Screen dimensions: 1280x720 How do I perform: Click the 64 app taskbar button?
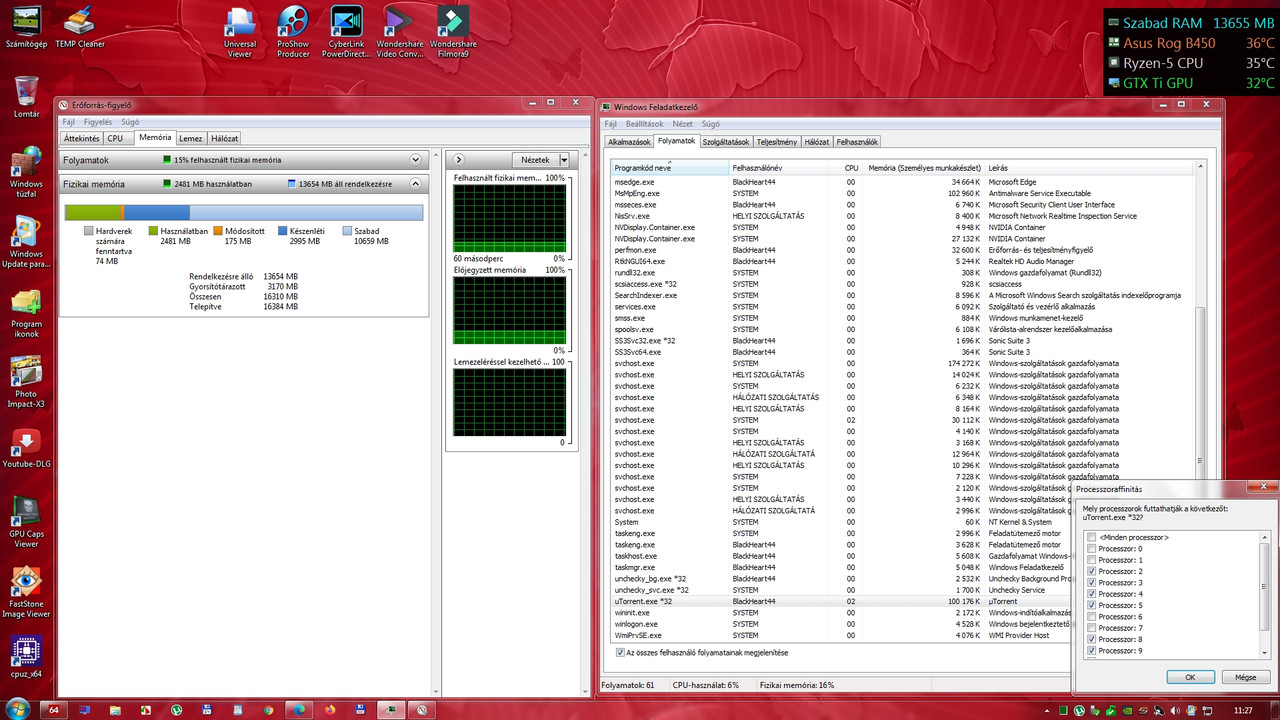tap(55, 710)
